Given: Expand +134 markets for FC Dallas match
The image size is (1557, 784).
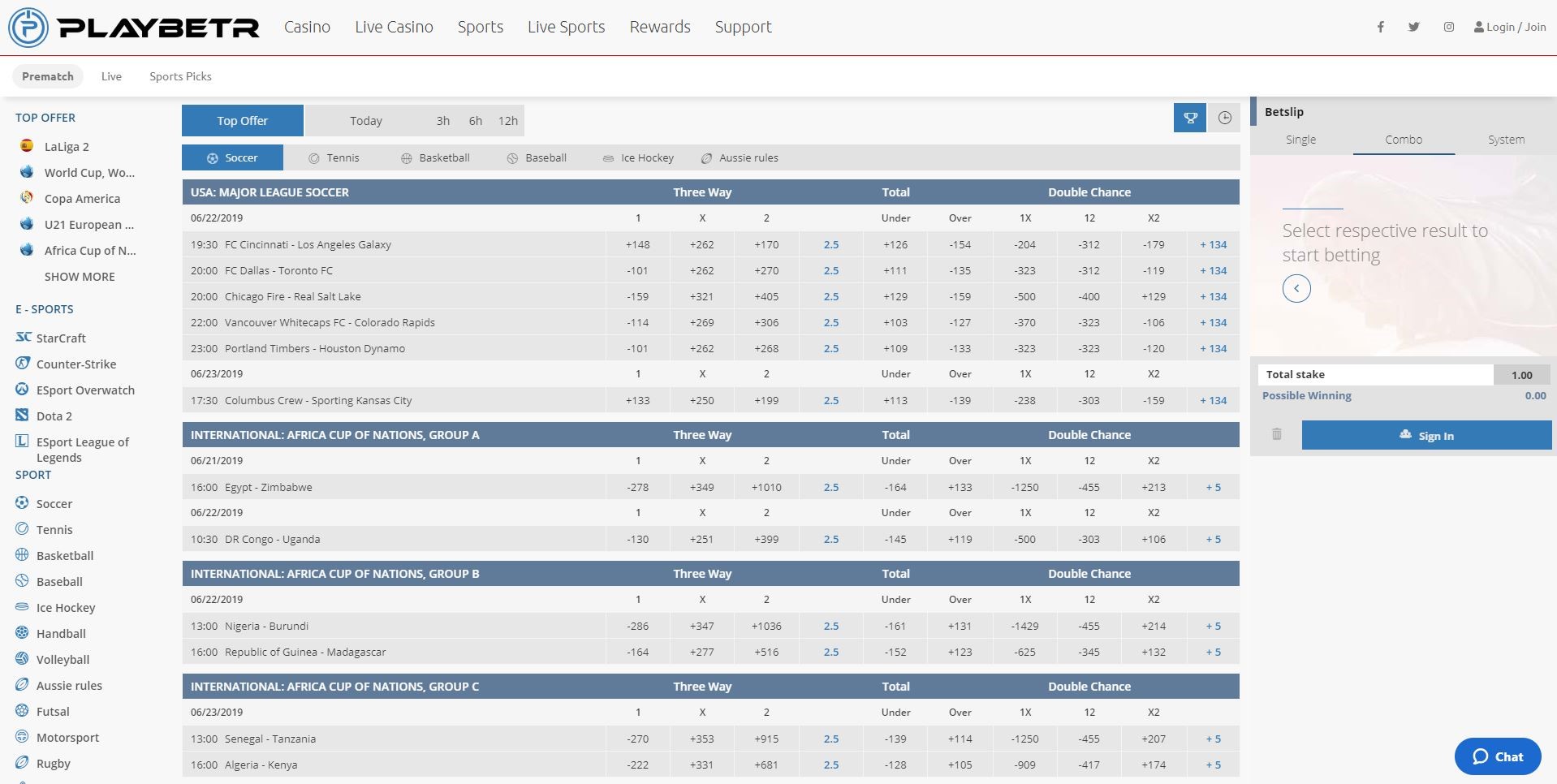Looking at the screenshot, I should click(1214, 270).
